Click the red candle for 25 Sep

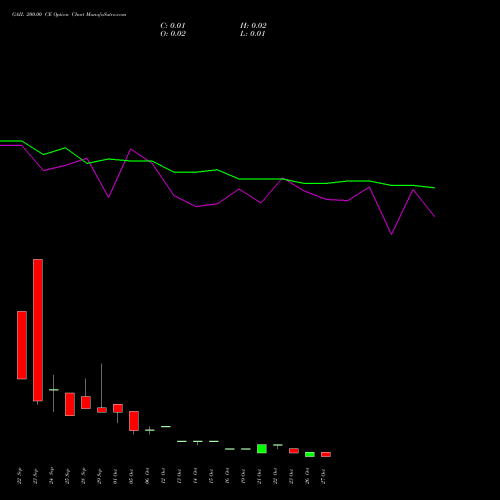click(x=70, y=404)
